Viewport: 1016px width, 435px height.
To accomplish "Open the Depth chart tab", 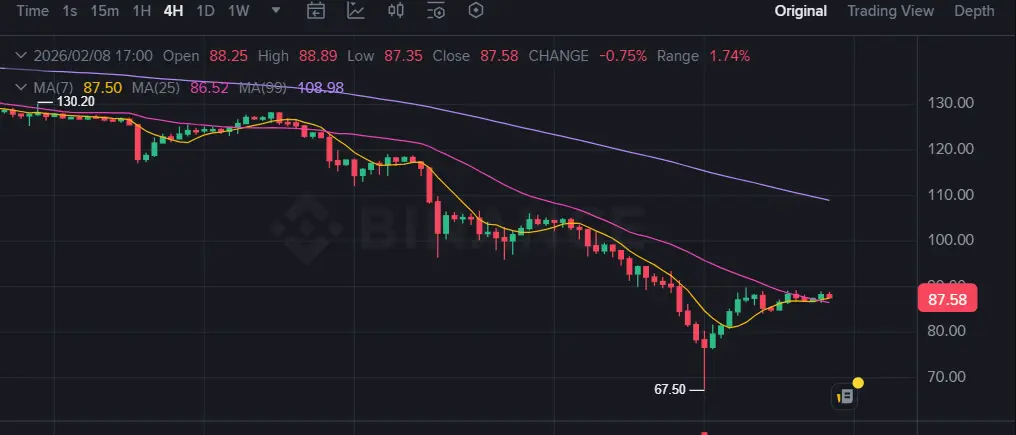I will pyautogui.click(x=974, y=11).
